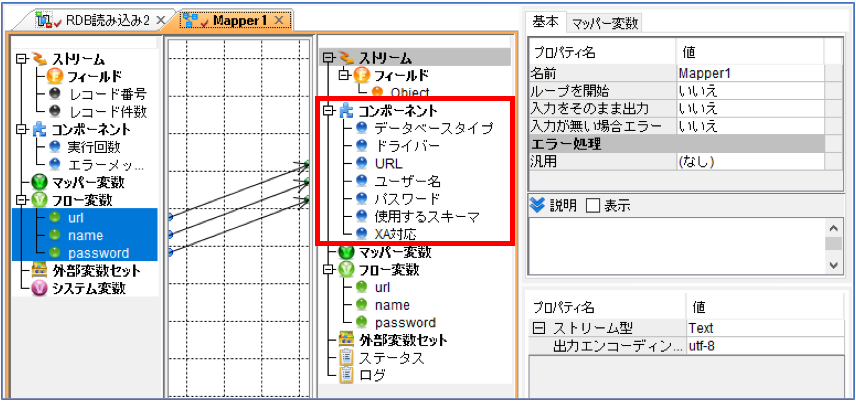Viewport: 856px width, 401px height.
Task: Click the システム変数 icon
Action: coord(38,288)
